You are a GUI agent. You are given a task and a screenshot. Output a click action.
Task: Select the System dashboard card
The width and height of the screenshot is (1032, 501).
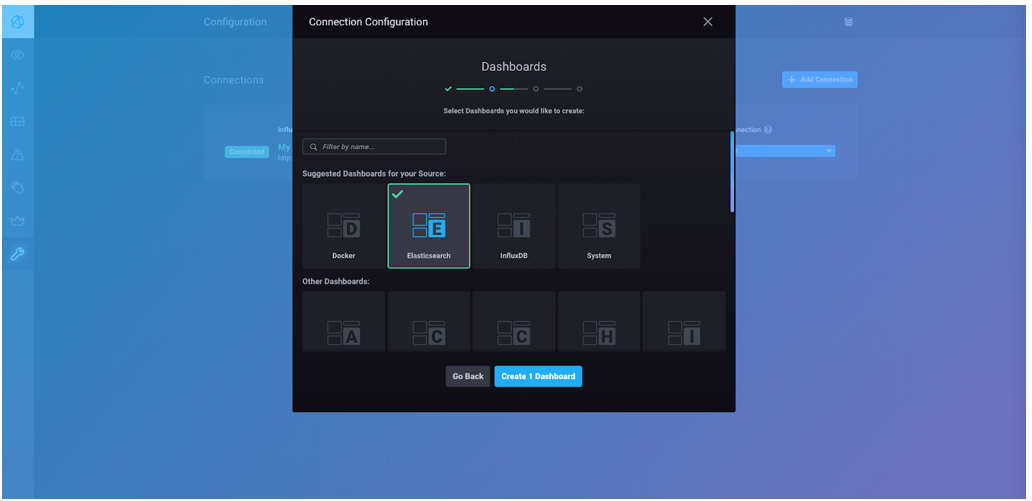pos(599,226)
